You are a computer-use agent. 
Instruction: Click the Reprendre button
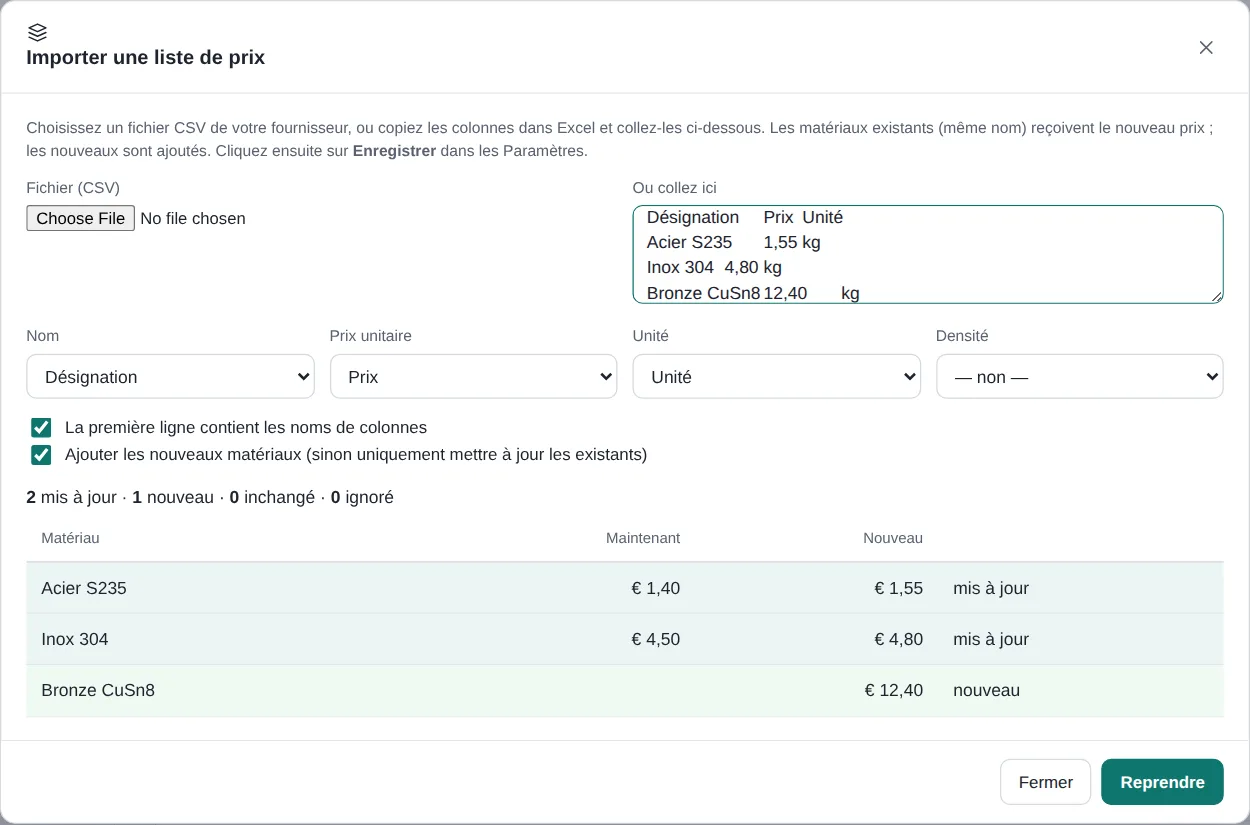coord(1162,782)
